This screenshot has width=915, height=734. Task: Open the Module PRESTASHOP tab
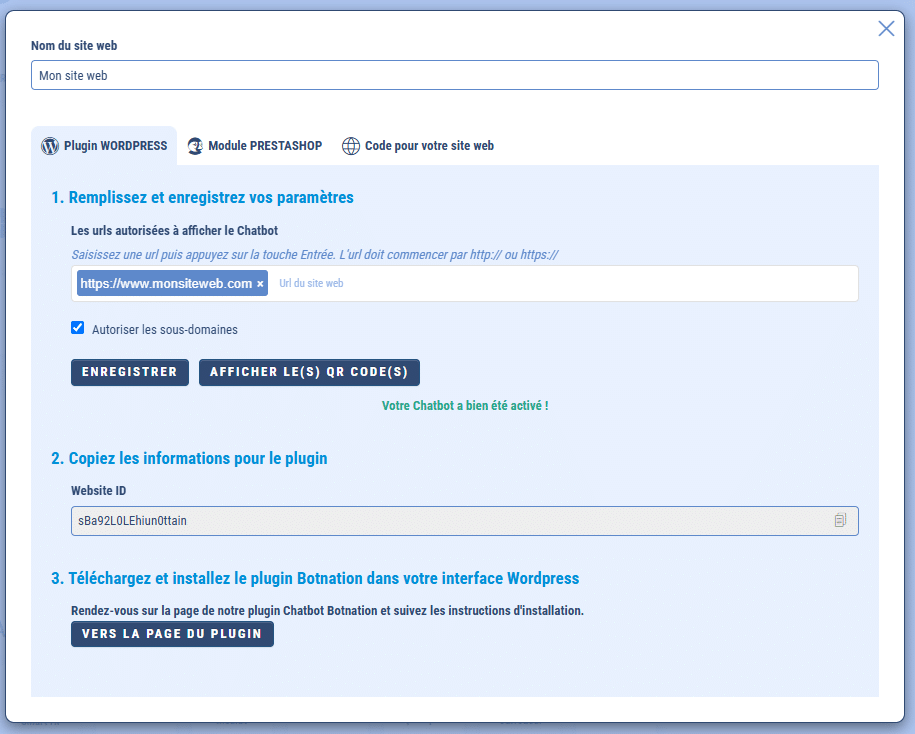(265, 146)
